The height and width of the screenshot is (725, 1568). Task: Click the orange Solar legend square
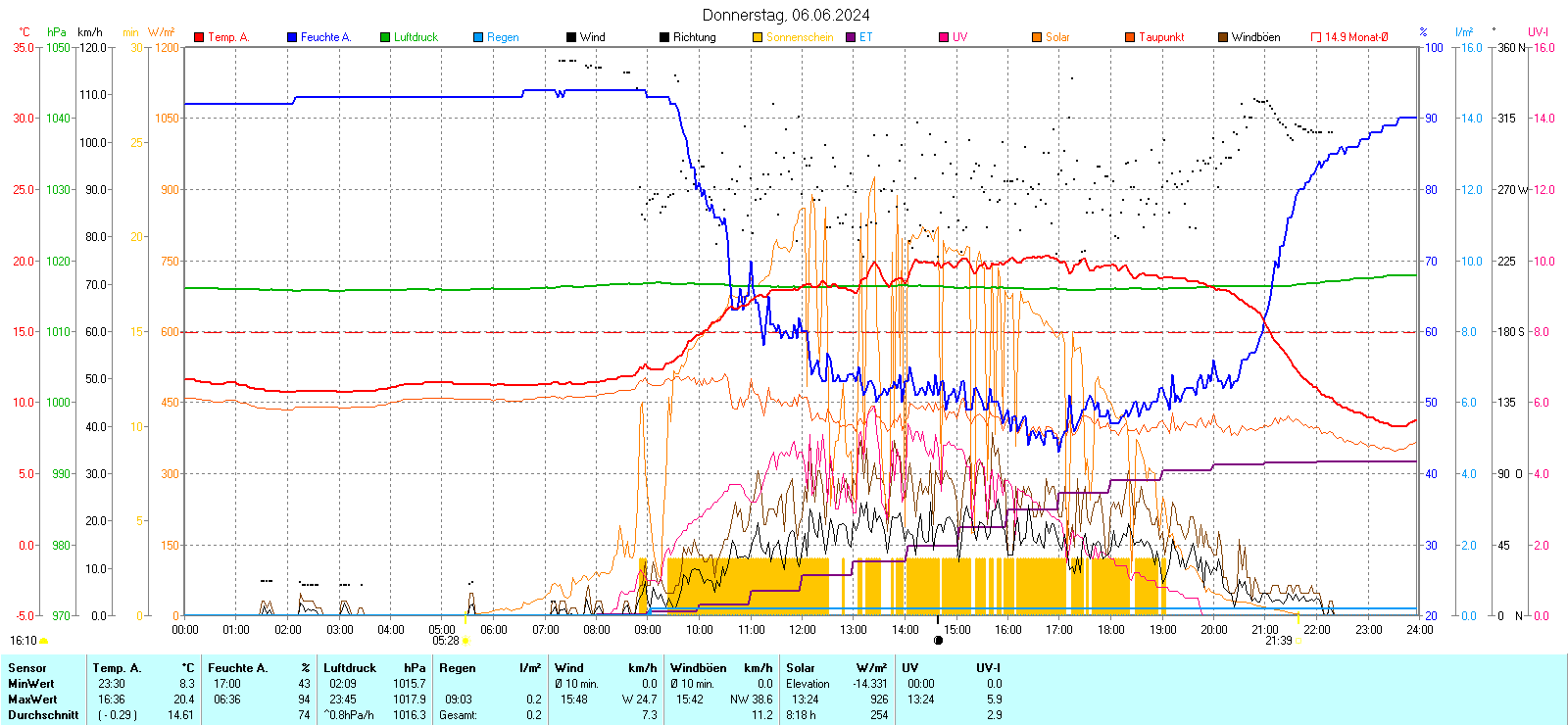(1037, 37)
